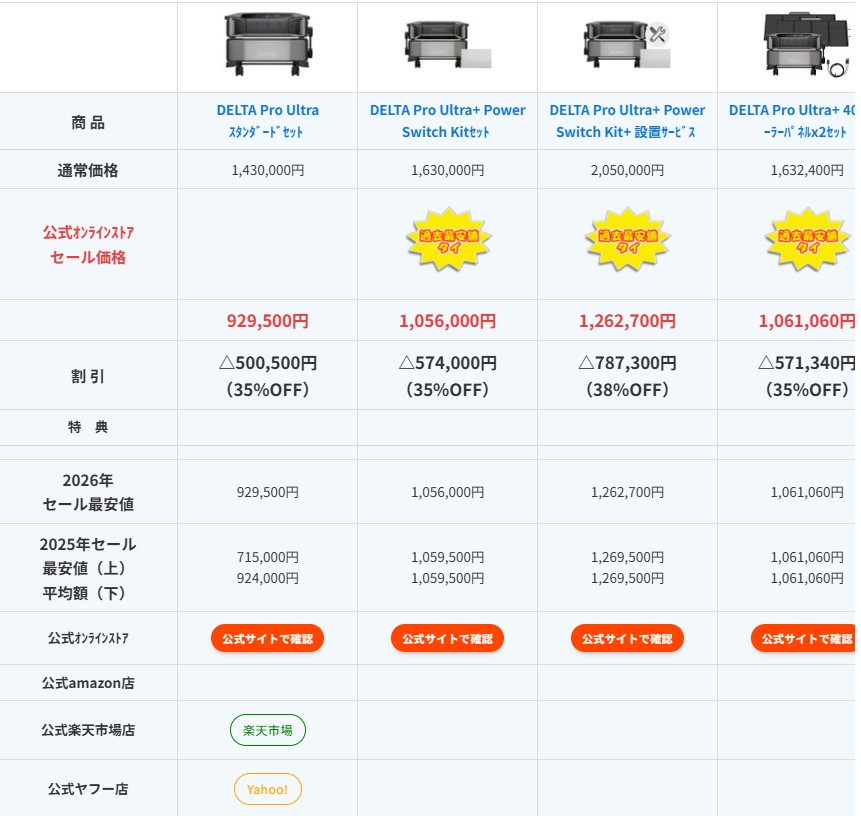Click 過去最安値タイ badge above the 1,056,000円 price
Viewport: 861px width, 816px height.
tap(447, 240)
